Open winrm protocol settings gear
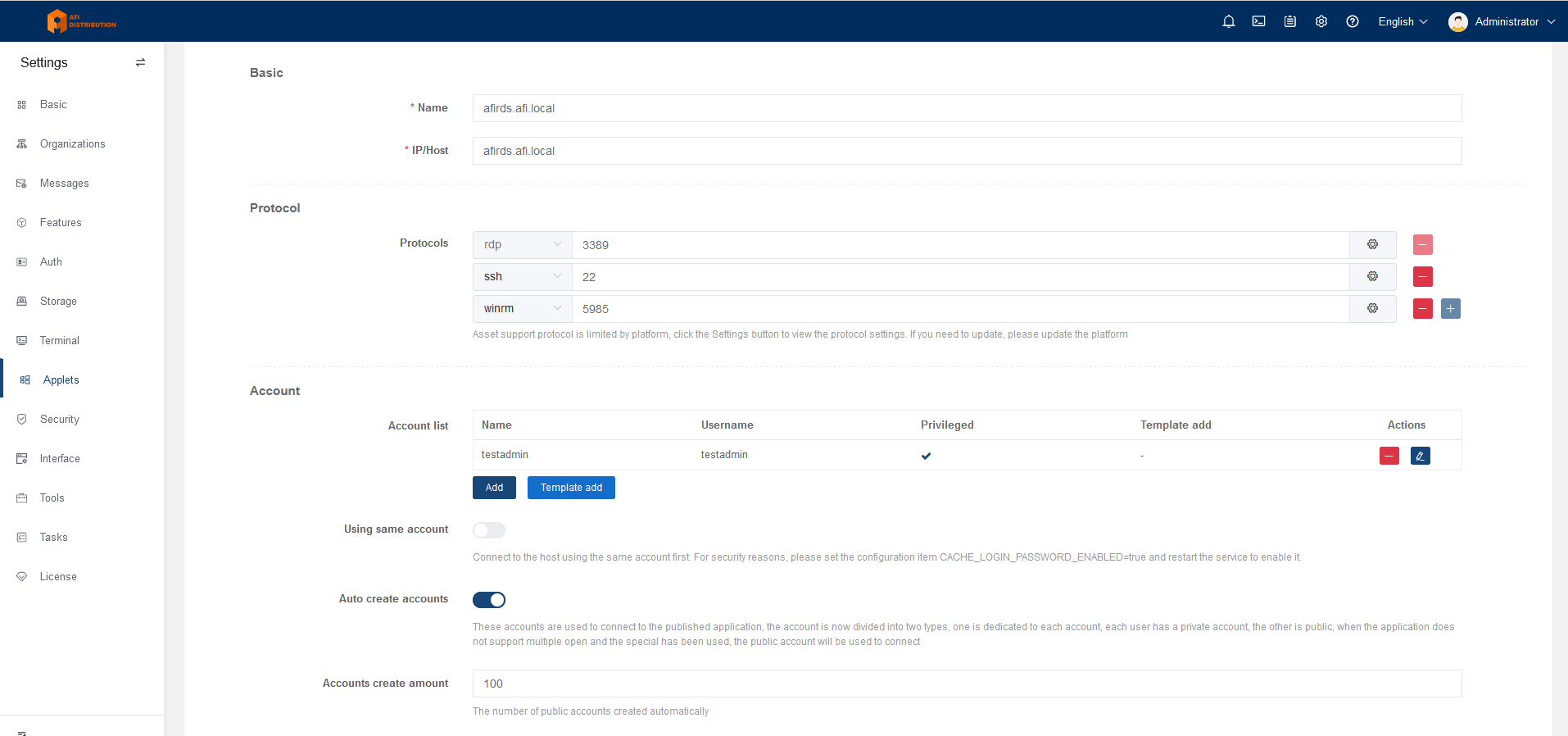This screenshot has width=1568, height=736. (x=1373, y=308)
